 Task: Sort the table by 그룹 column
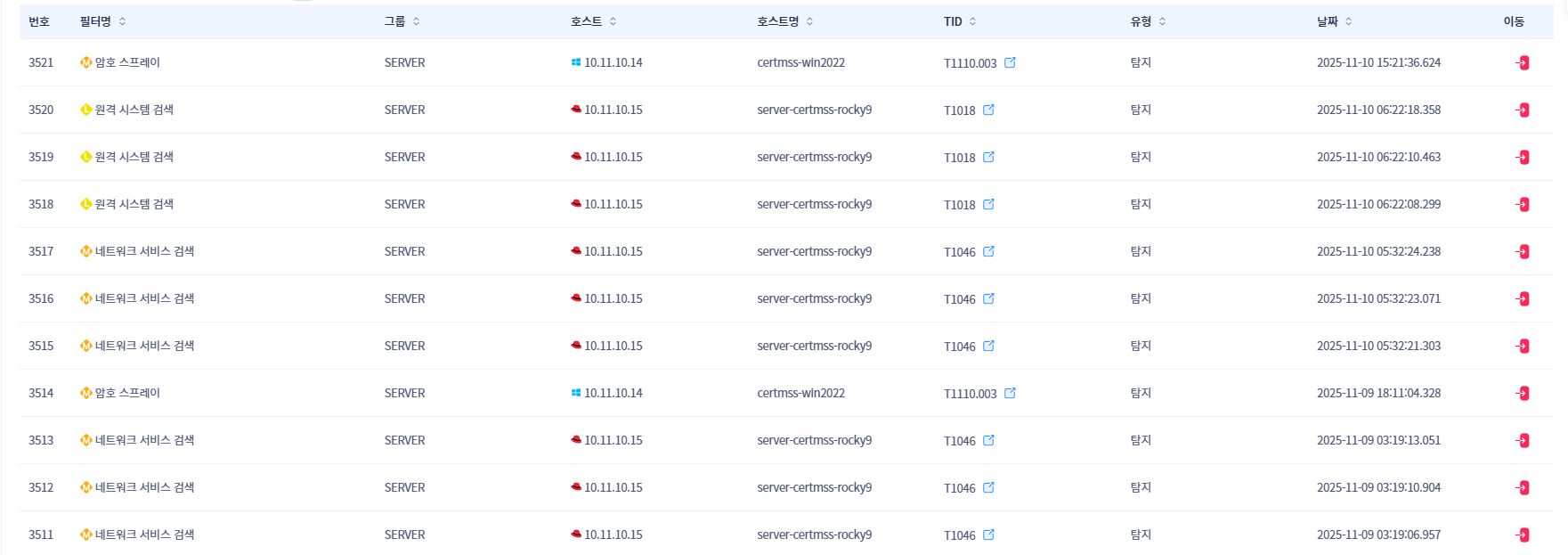pos(416,21)
